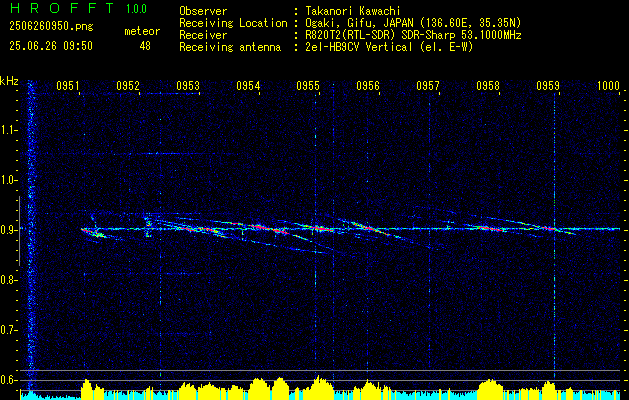This screenshot has height=400, width=629.
Task: Click the kHz axis unit label
Action: click(x=9, y=81)
